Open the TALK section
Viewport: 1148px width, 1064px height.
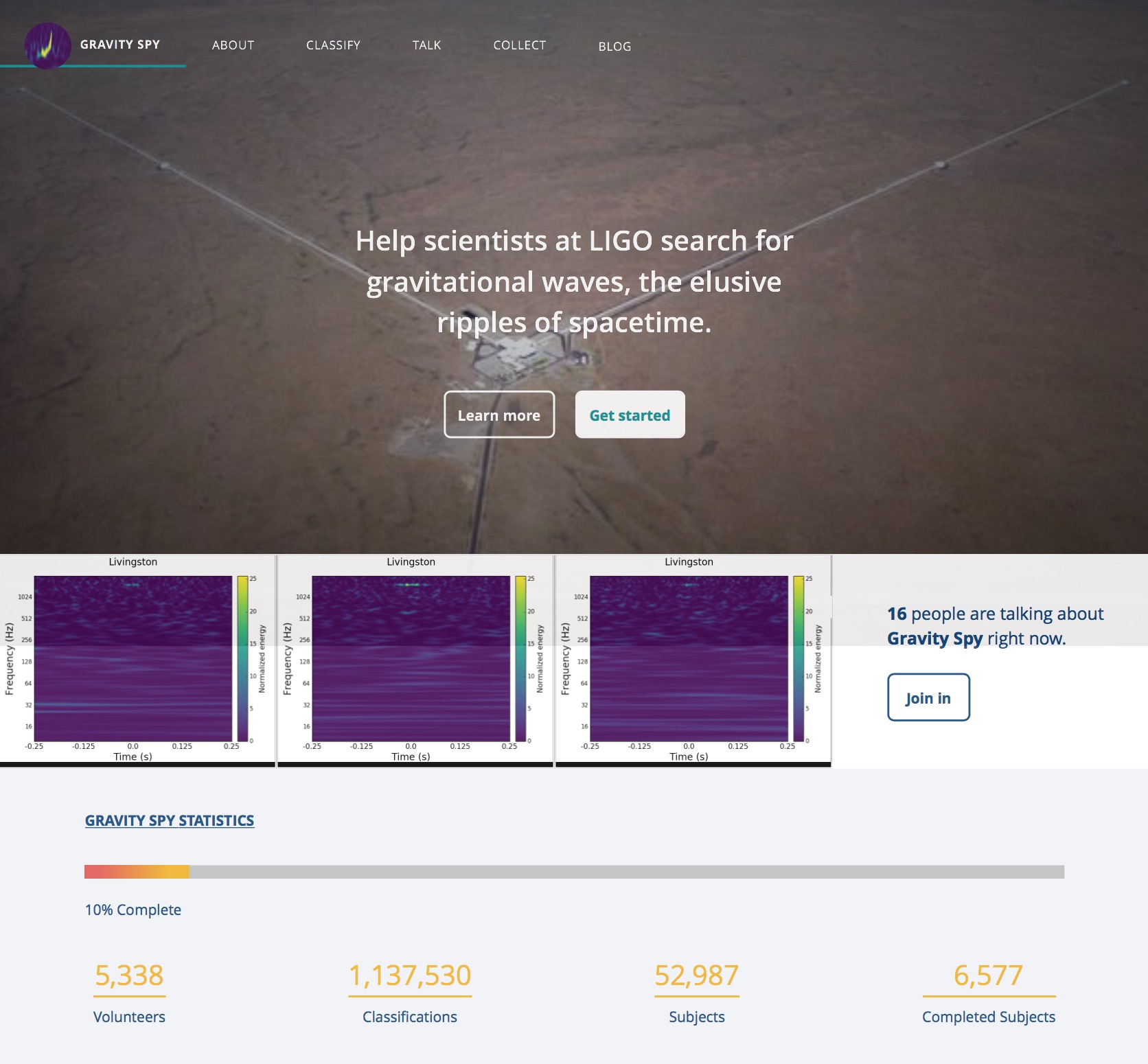pyautogui.click(x=426, y=45)
